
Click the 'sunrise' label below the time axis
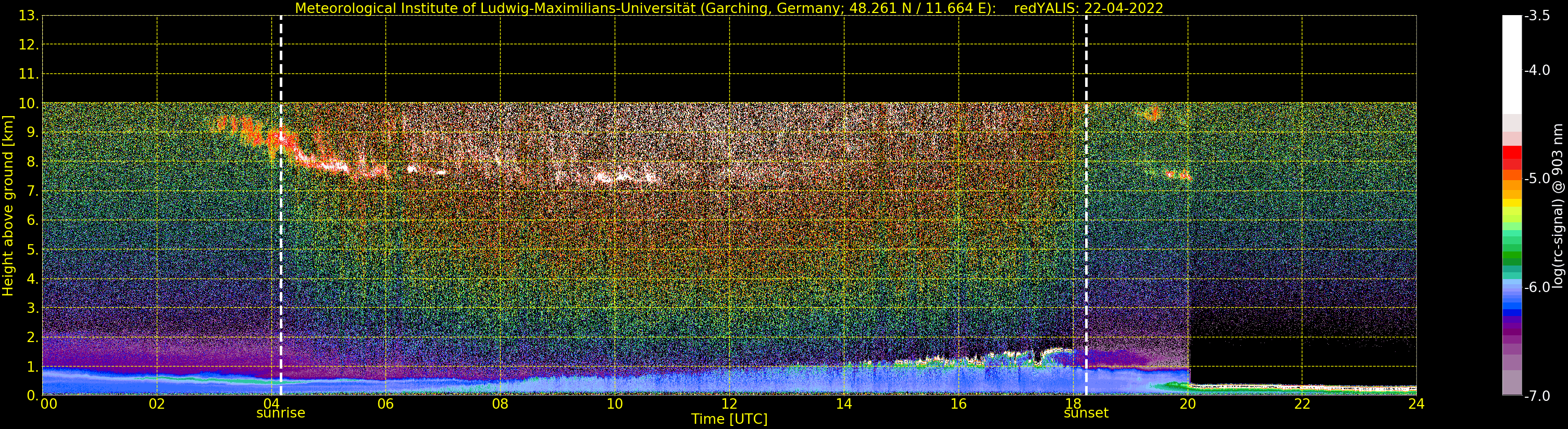click(x=281, y=413)
